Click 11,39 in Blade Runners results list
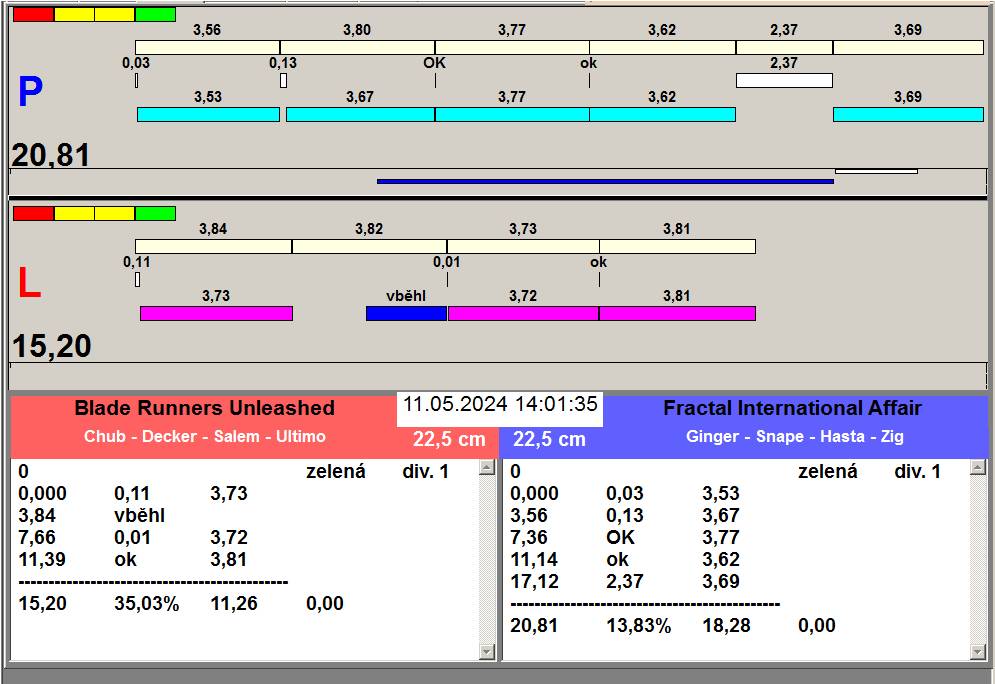The image size is (995, 684). coord(43,560)
